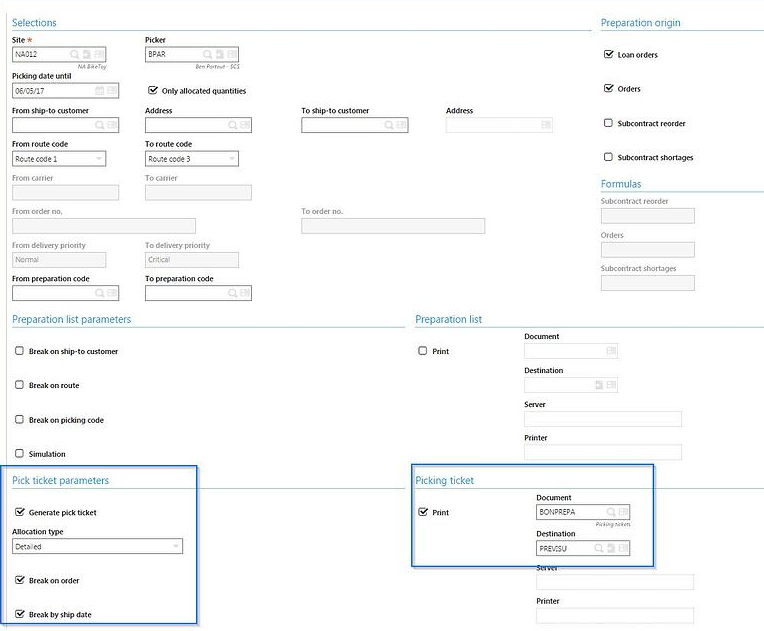Click the lookup magnifier in the Picker field
Screen dimensions: 764x631
coord(207,55)
